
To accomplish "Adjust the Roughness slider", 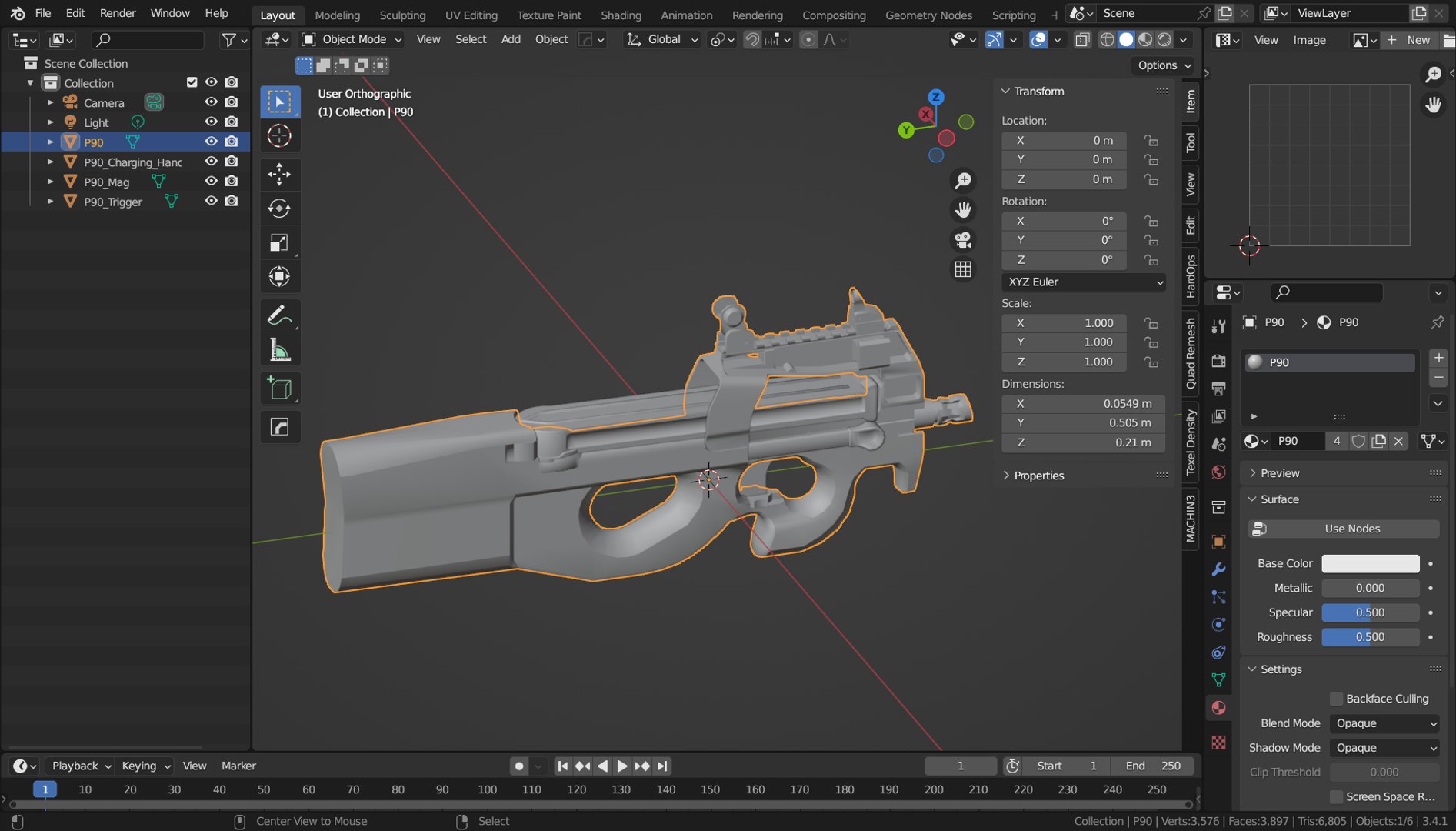I will pos(1371,637).
